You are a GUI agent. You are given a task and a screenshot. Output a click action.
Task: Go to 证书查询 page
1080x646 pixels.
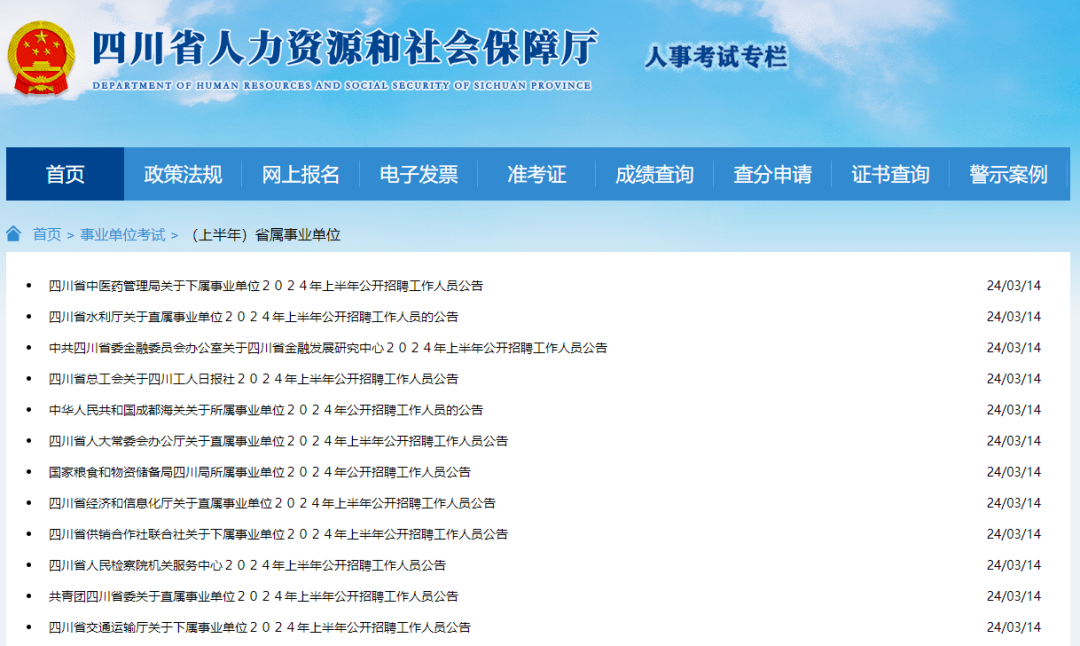(x=890, y=175)
